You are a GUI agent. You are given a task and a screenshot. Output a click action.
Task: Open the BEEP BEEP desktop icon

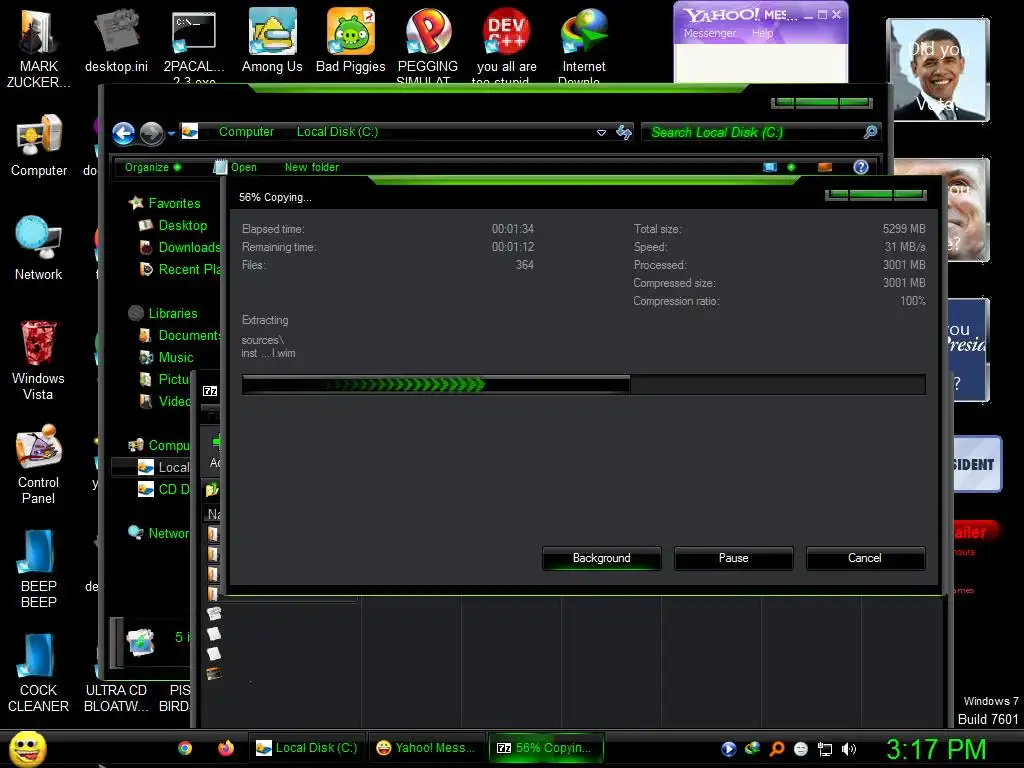(x=39, y=568)
